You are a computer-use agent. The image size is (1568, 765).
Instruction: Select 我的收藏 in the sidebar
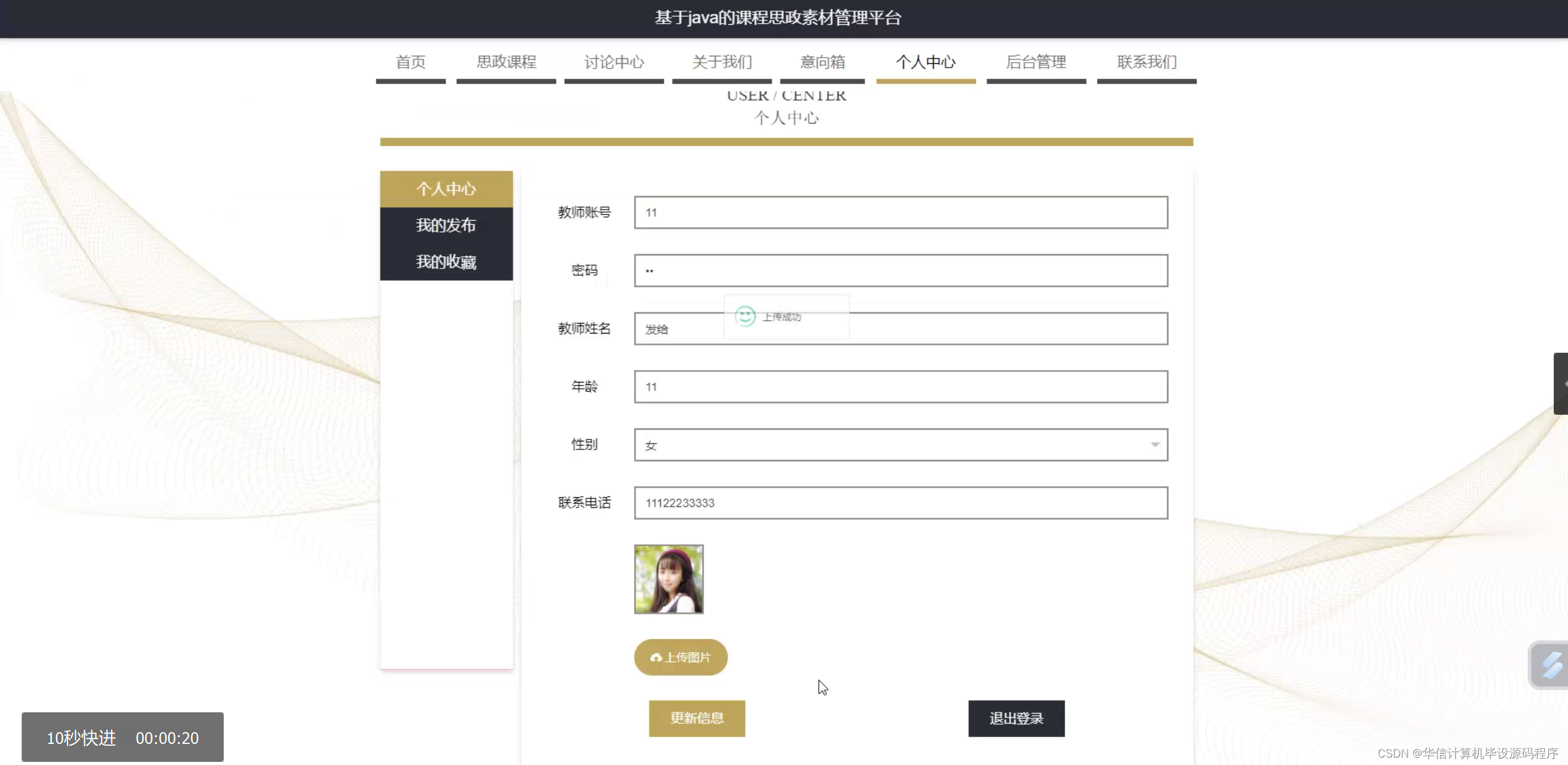pyautogui.click(x=446, y=262)
